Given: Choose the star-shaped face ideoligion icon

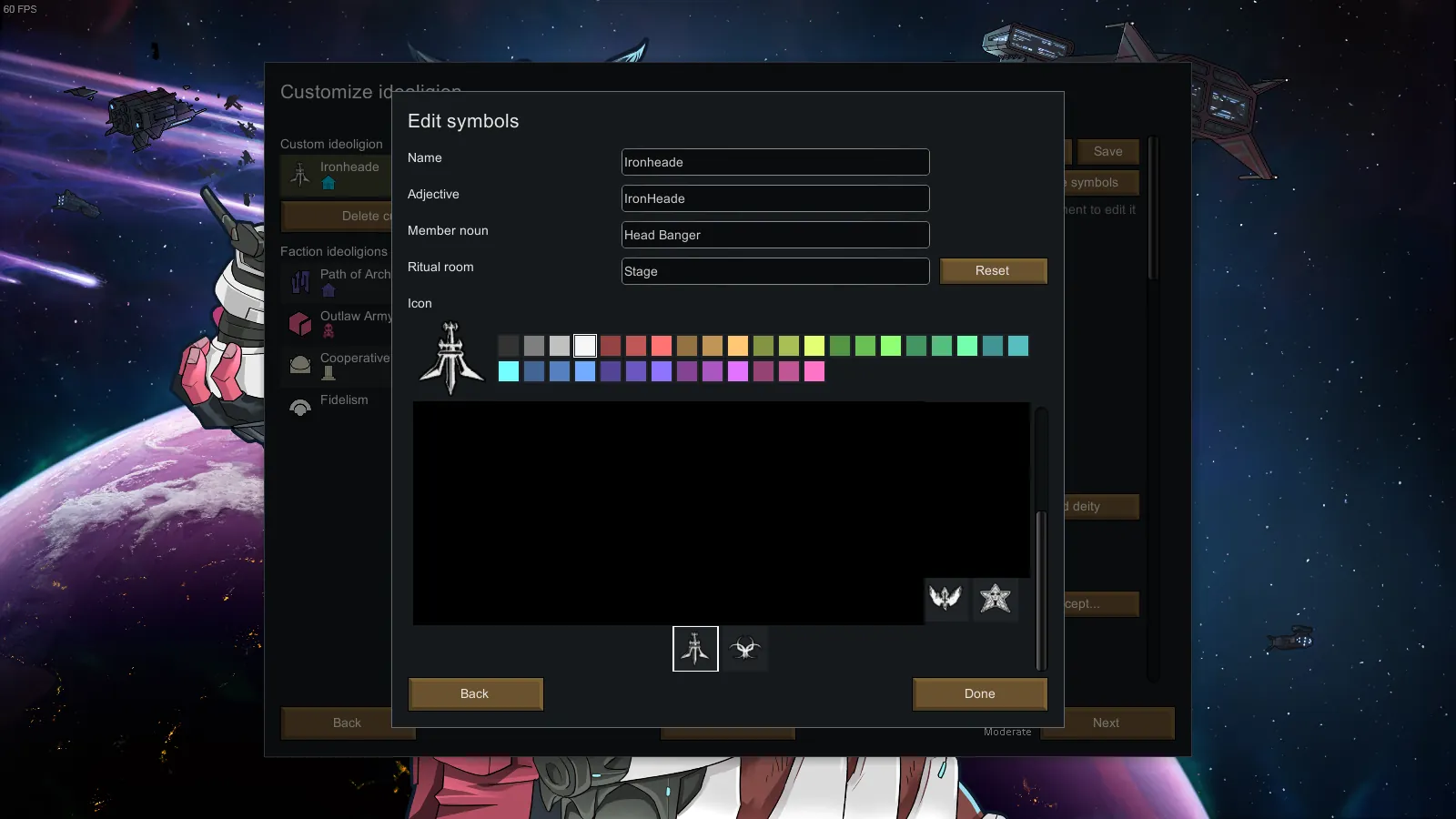Looking at the screenshot, I should (x=995, y=598).
